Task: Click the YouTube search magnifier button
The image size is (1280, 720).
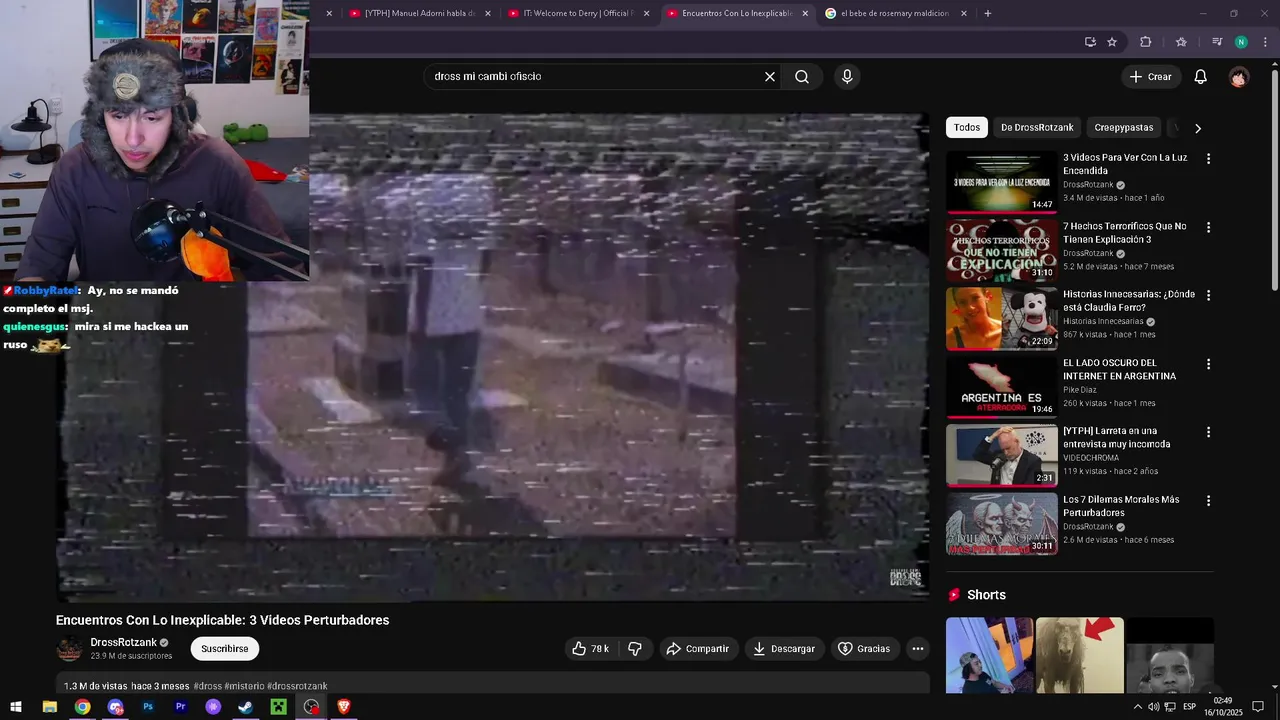Action: [x=802, y=77]
